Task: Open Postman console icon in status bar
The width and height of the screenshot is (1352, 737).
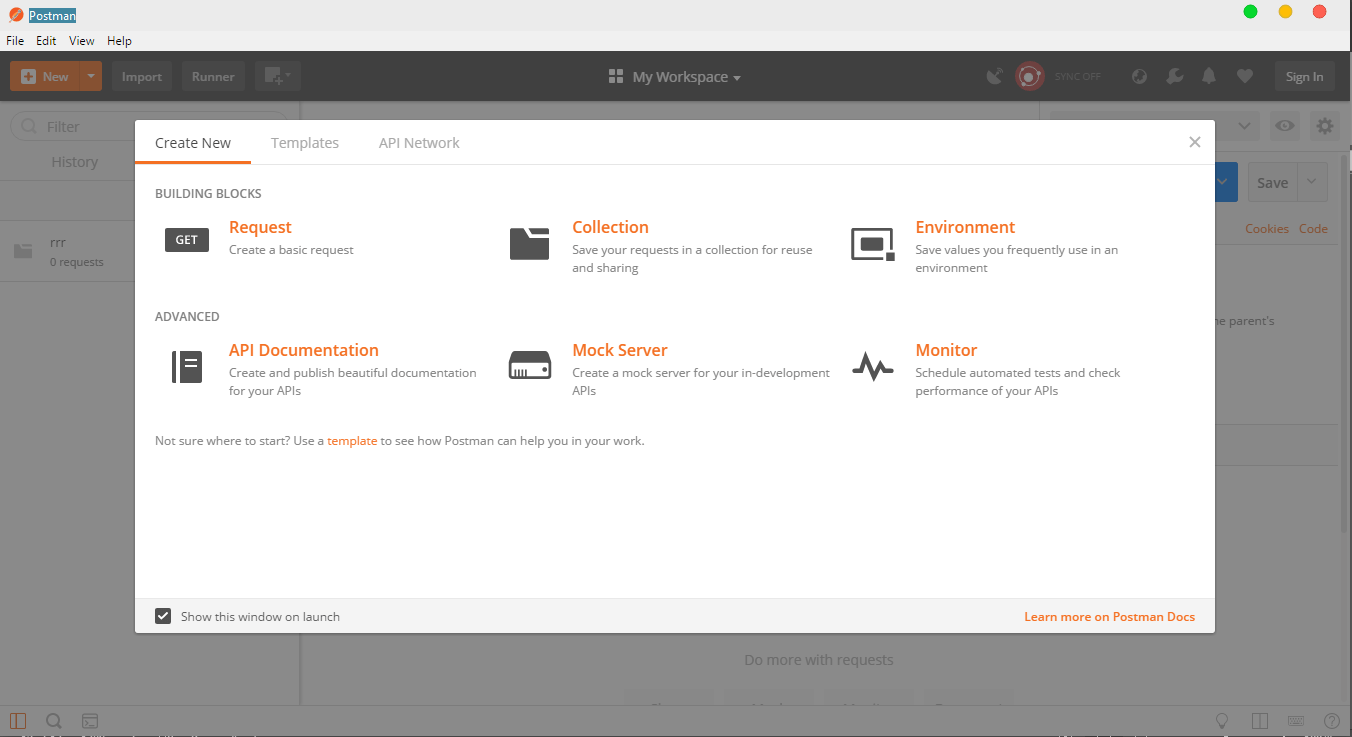Action: [x=90, y=720]
